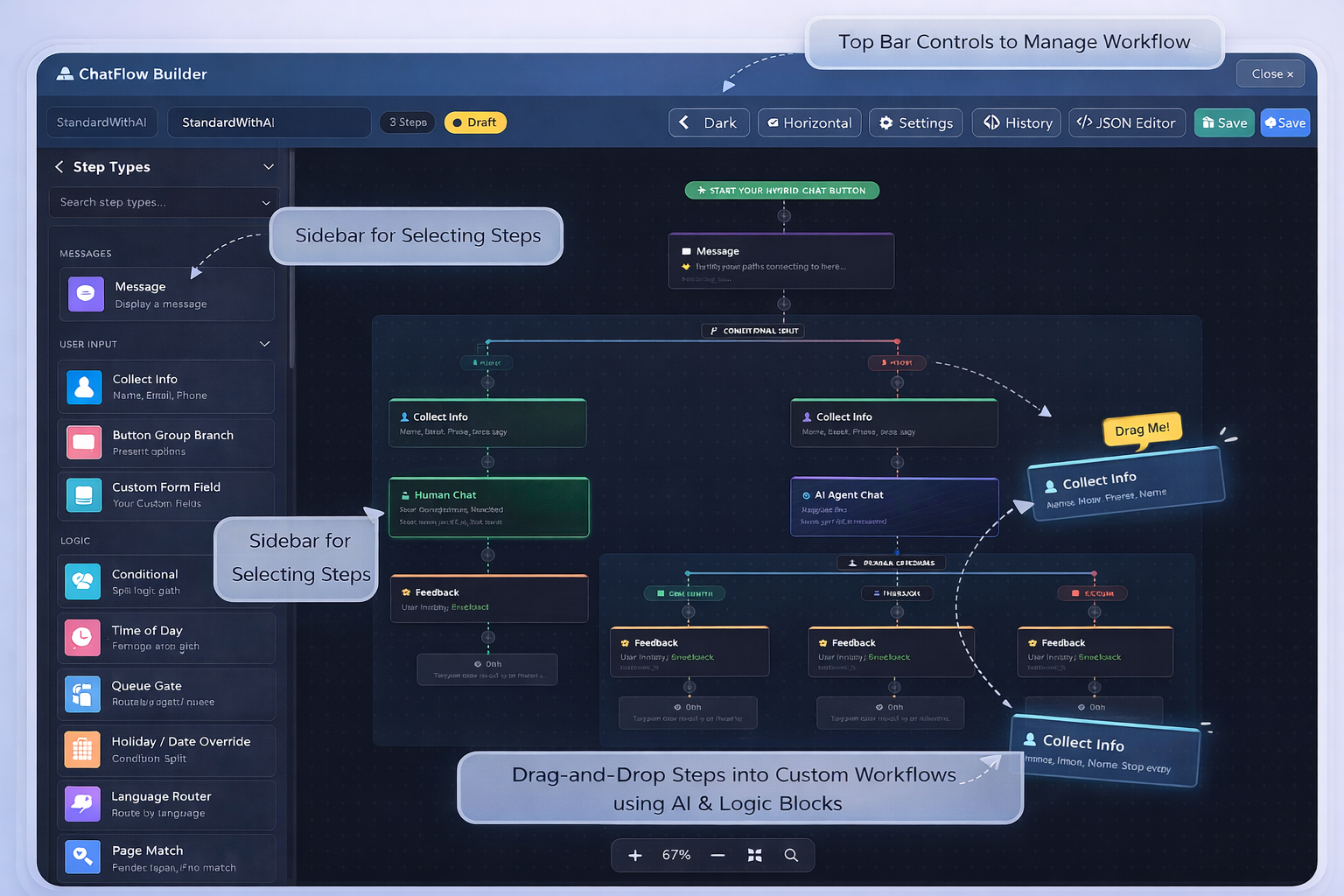Image resolution: width=1344 pixels, height=896 pixels.
Task: Click the Holiday / Date Override calendar icon
Action: [81, 749]
